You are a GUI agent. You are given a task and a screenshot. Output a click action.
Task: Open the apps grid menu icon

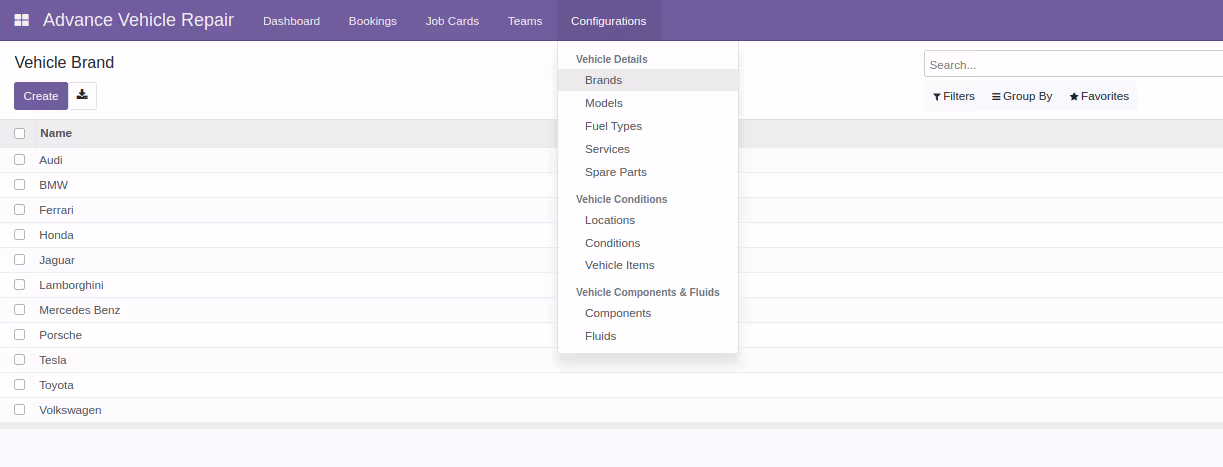tap(21, 20)
